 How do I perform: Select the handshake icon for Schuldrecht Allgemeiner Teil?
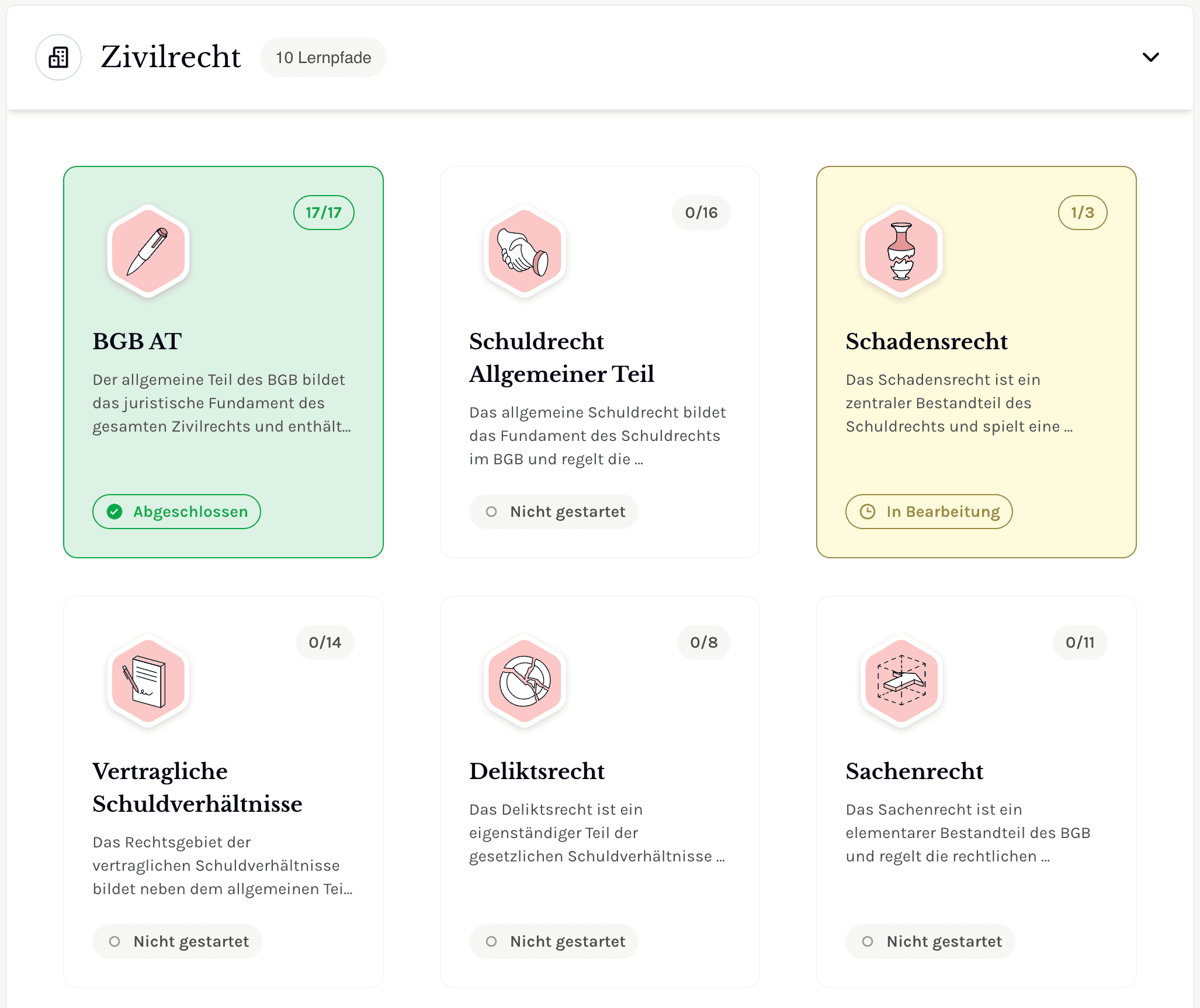coord(524,252)
